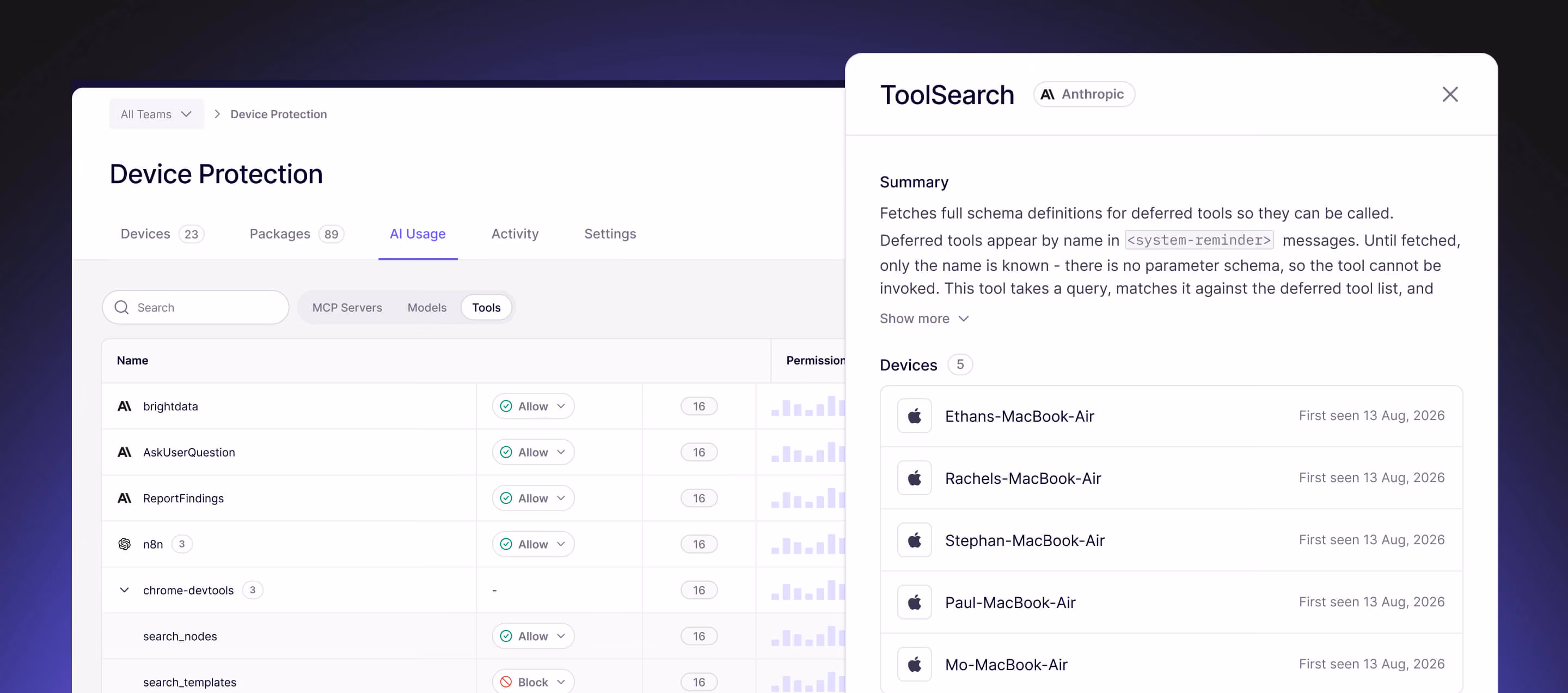Expand the summary with Show more
This screenshot has height=693, width=1568.
coord(924,319)
